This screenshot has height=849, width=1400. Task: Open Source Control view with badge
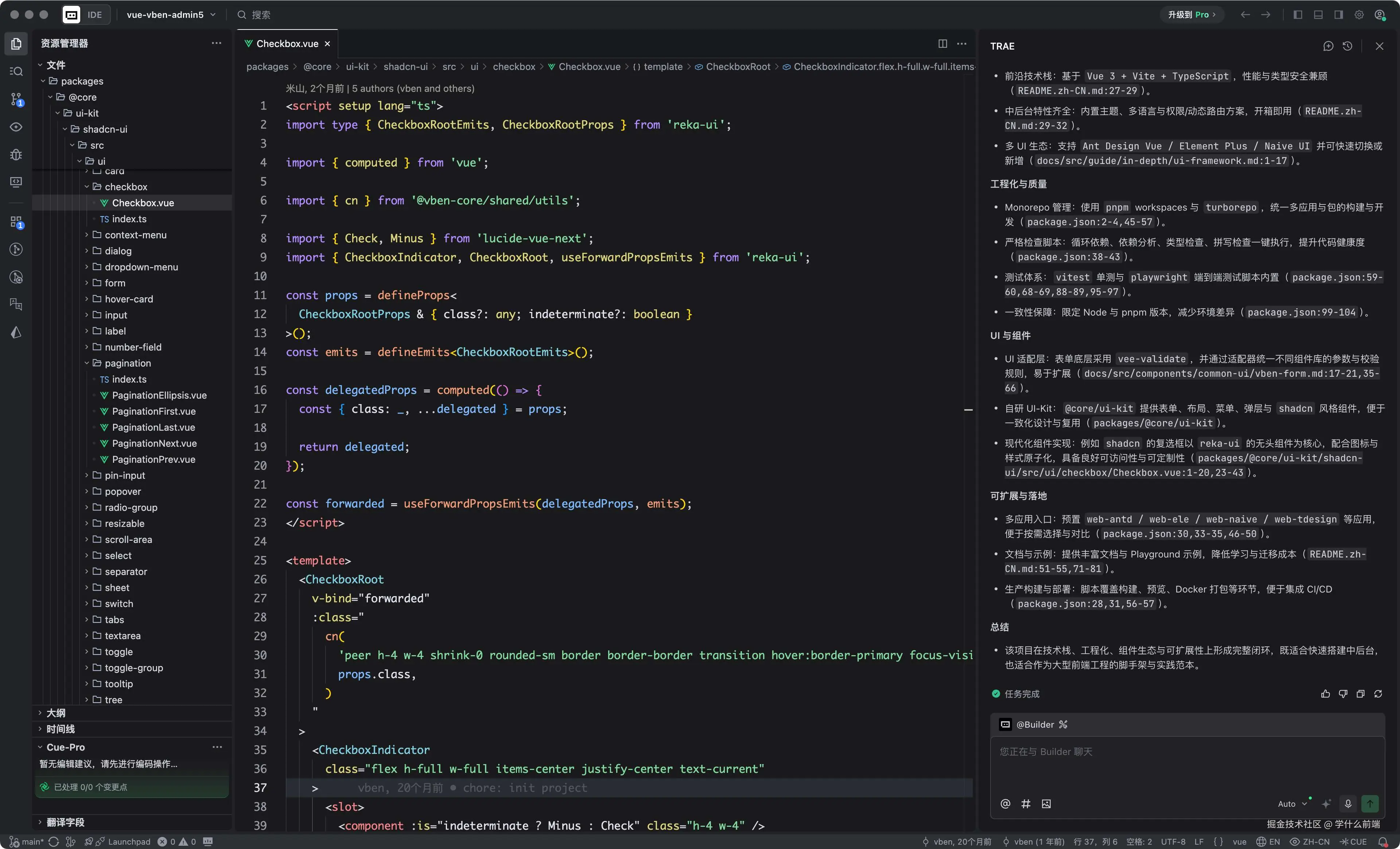pos(16,99)
